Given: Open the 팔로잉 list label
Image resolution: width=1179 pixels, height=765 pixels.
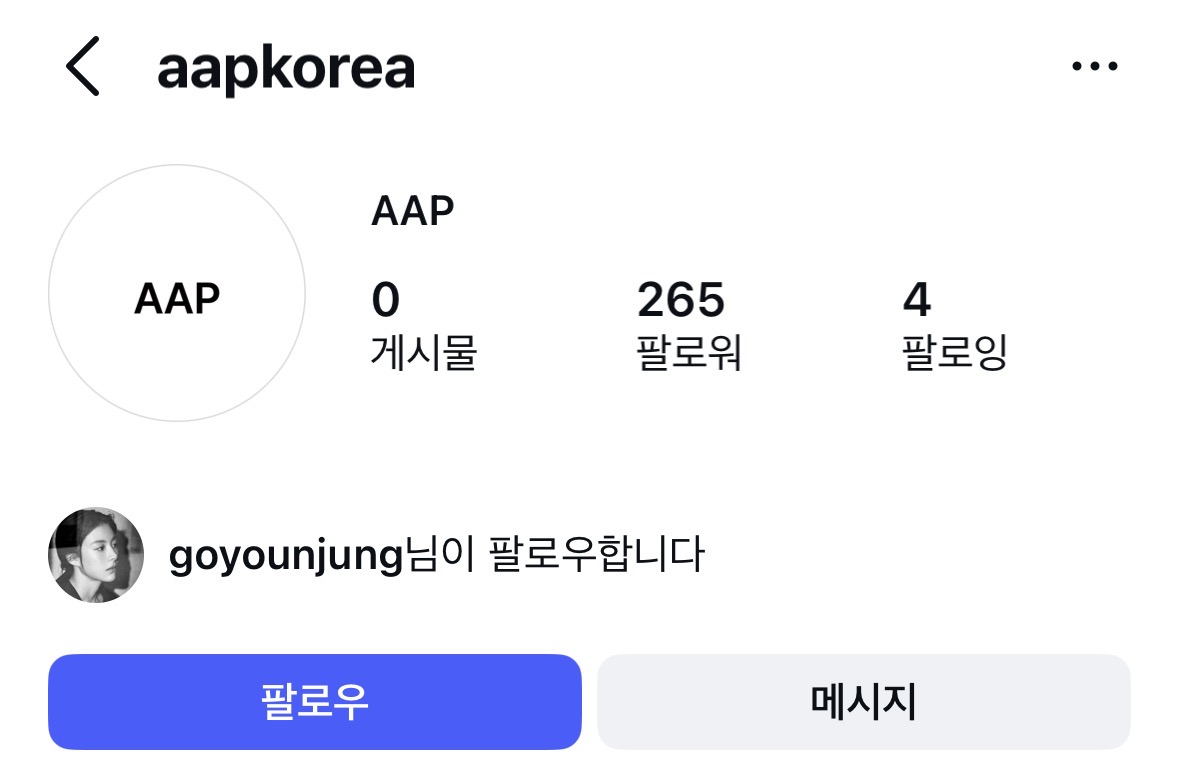Looking at the screenshot, I should (x=954, y=352).
